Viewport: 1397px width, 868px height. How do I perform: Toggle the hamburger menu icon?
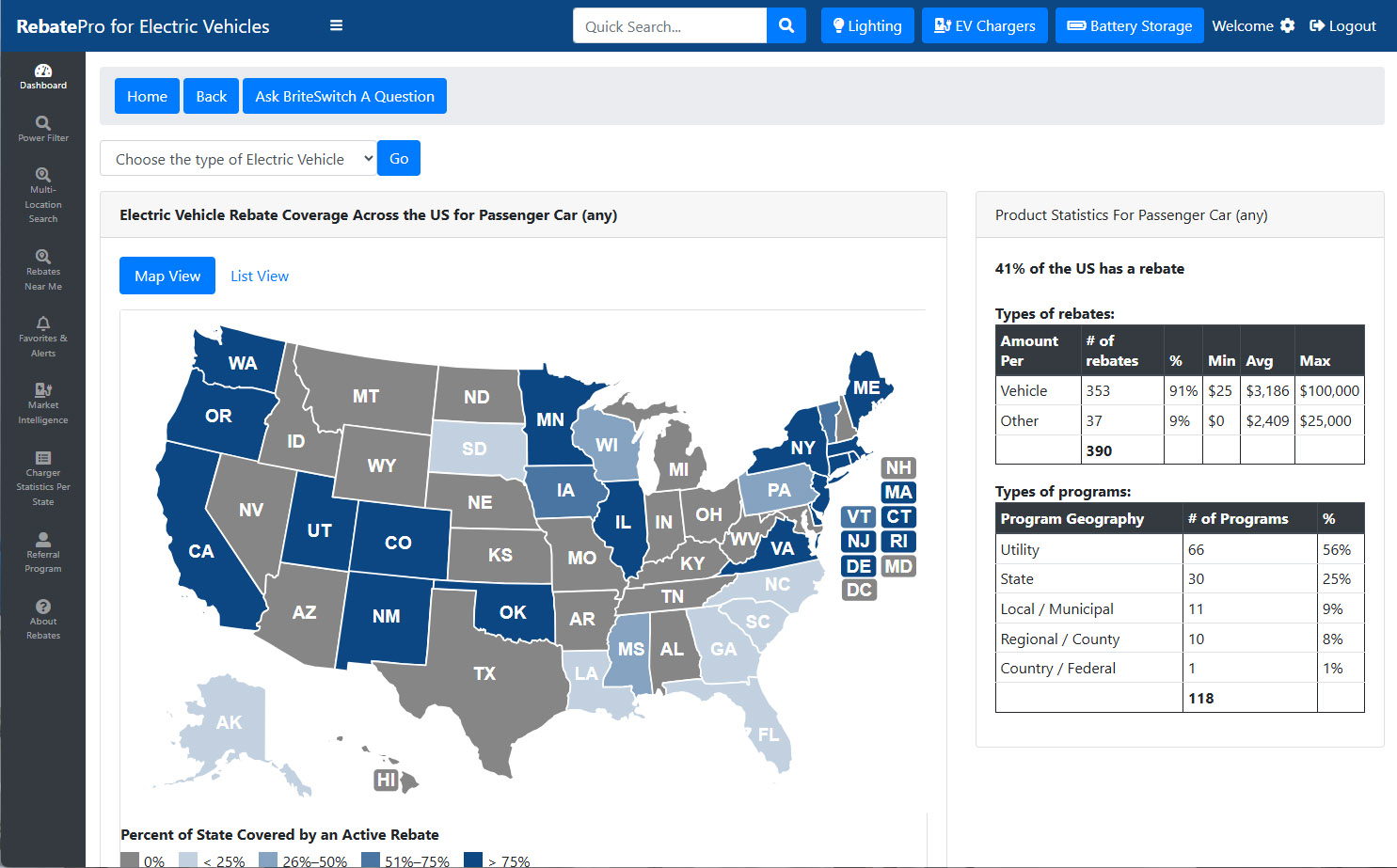tap(336, 25)
